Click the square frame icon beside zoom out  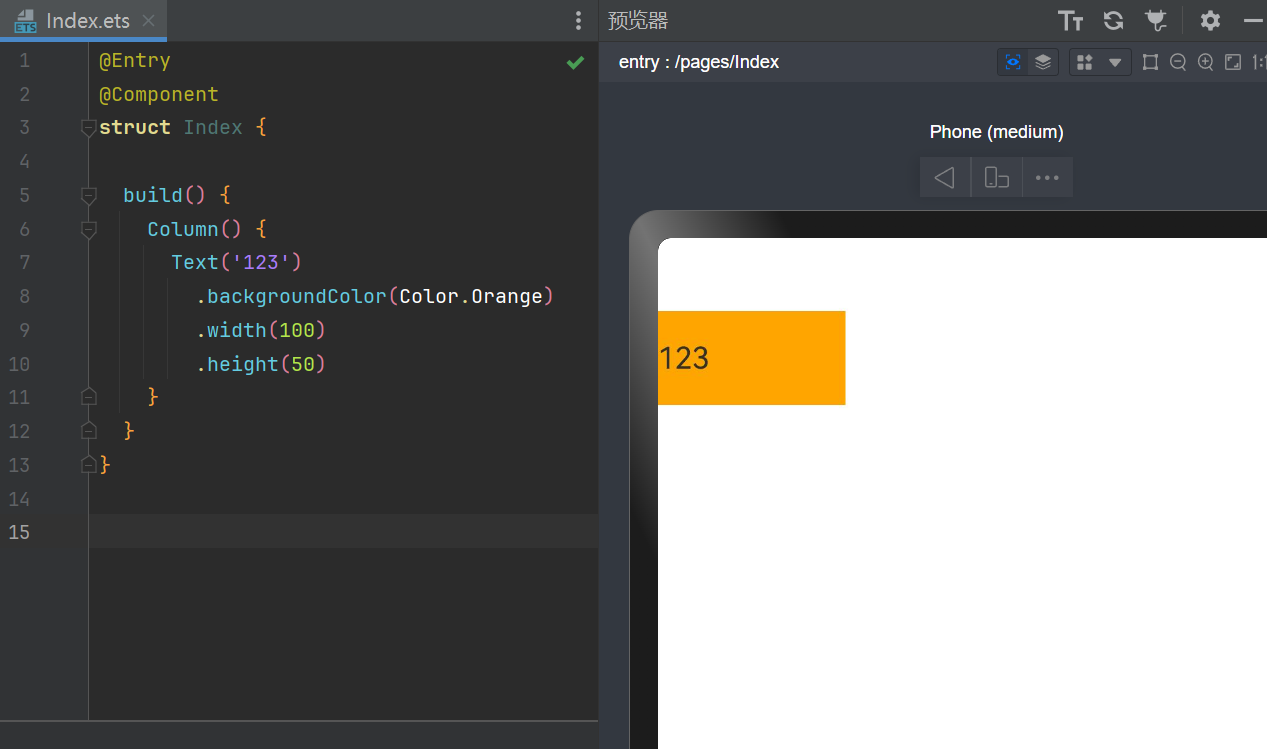[1150, 62]
